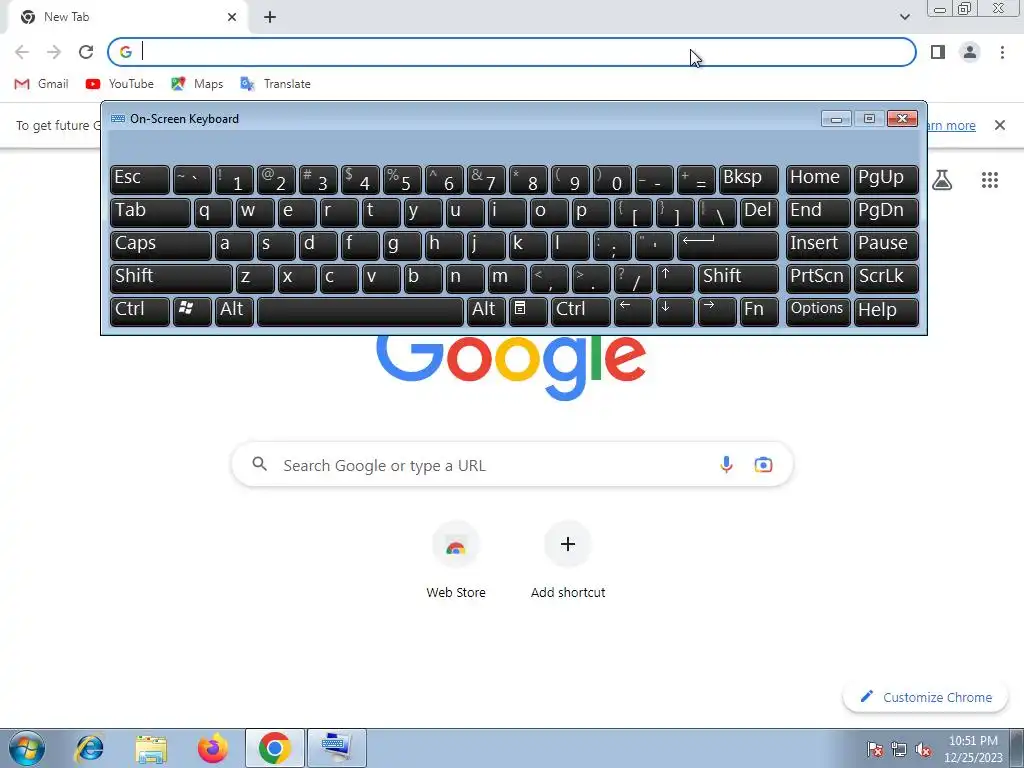Screen dimensions: 1024x768
Task: Select On-Screen Keyboard taskbar icon
Action: (336, 748)
